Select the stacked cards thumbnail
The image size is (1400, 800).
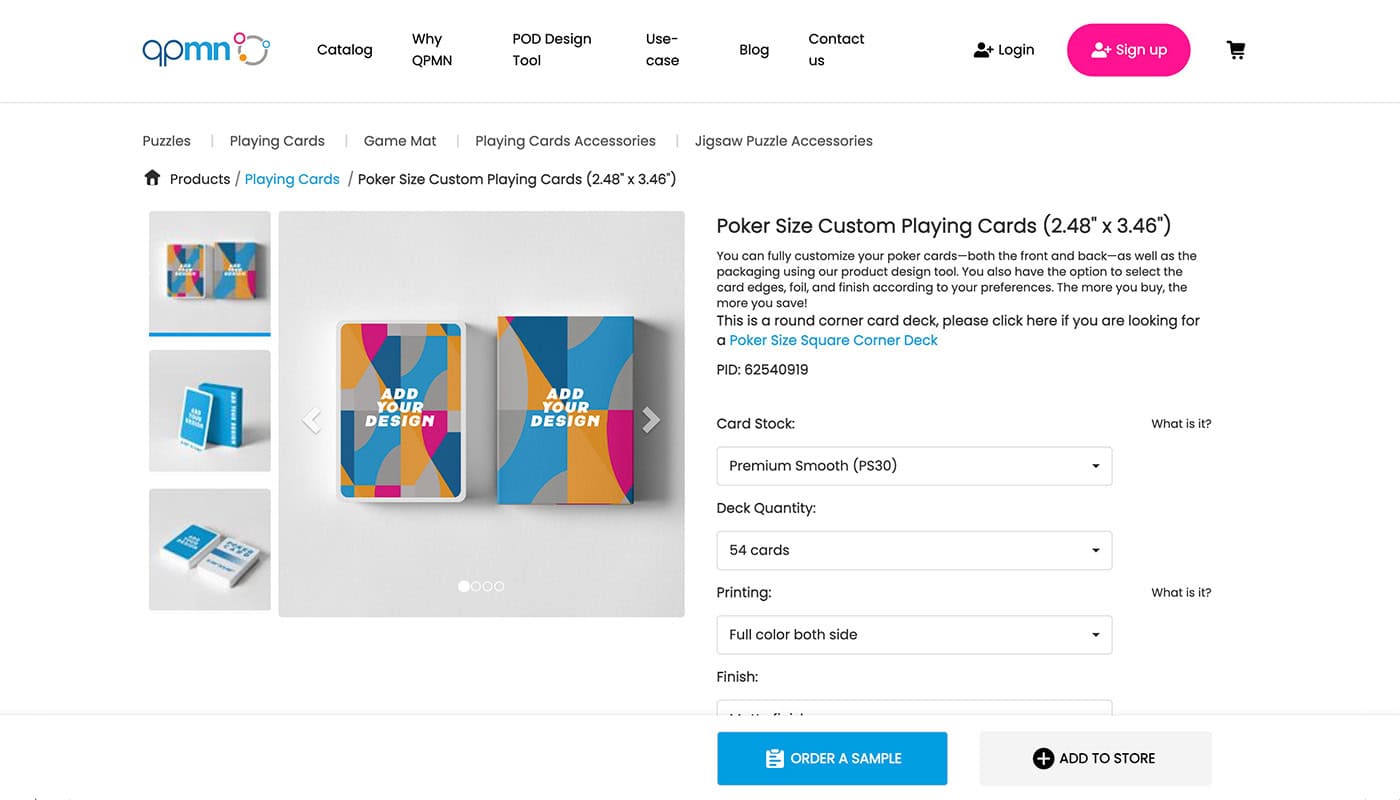[210, 549]
